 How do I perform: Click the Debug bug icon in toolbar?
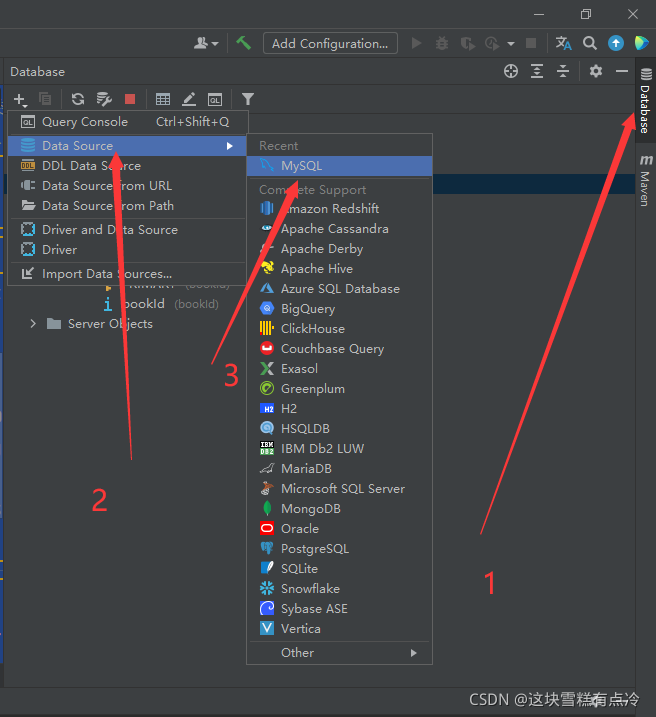point(442,43)
